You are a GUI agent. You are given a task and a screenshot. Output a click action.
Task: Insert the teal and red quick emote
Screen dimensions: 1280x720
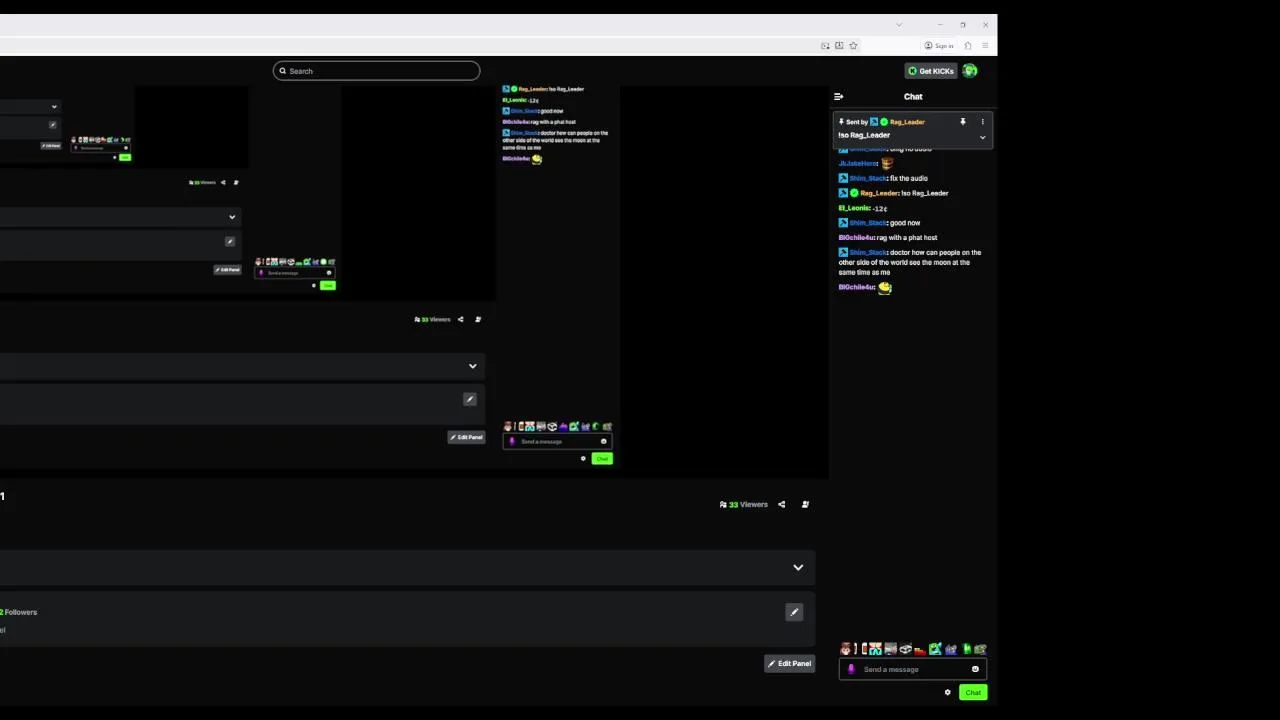point(876,649)
